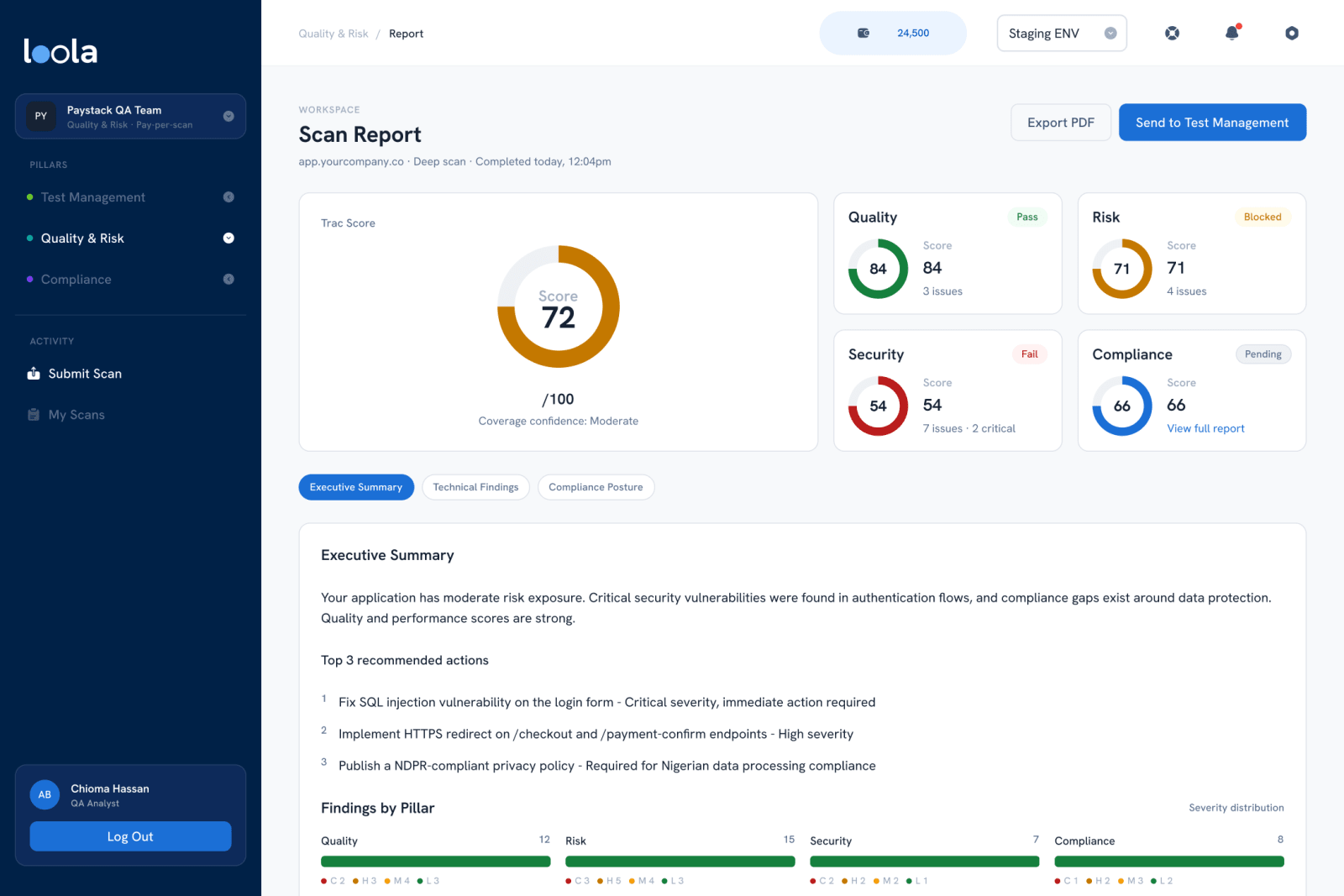1344x896 pixels.
Task: Click the Log Out button
Action: pos(130,836)
